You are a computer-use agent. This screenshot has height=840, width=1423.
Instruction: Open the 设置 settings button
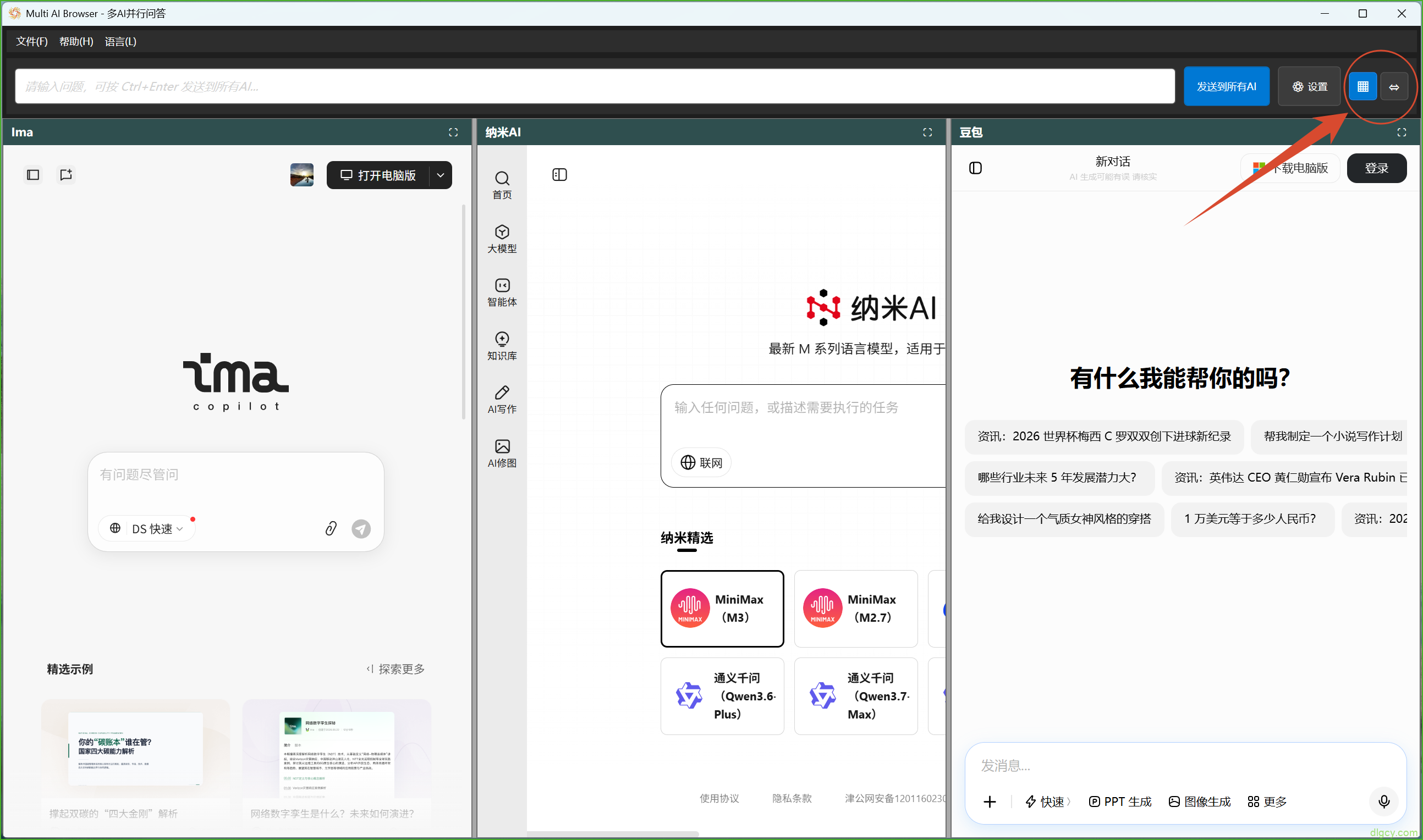coord(1309,87)
